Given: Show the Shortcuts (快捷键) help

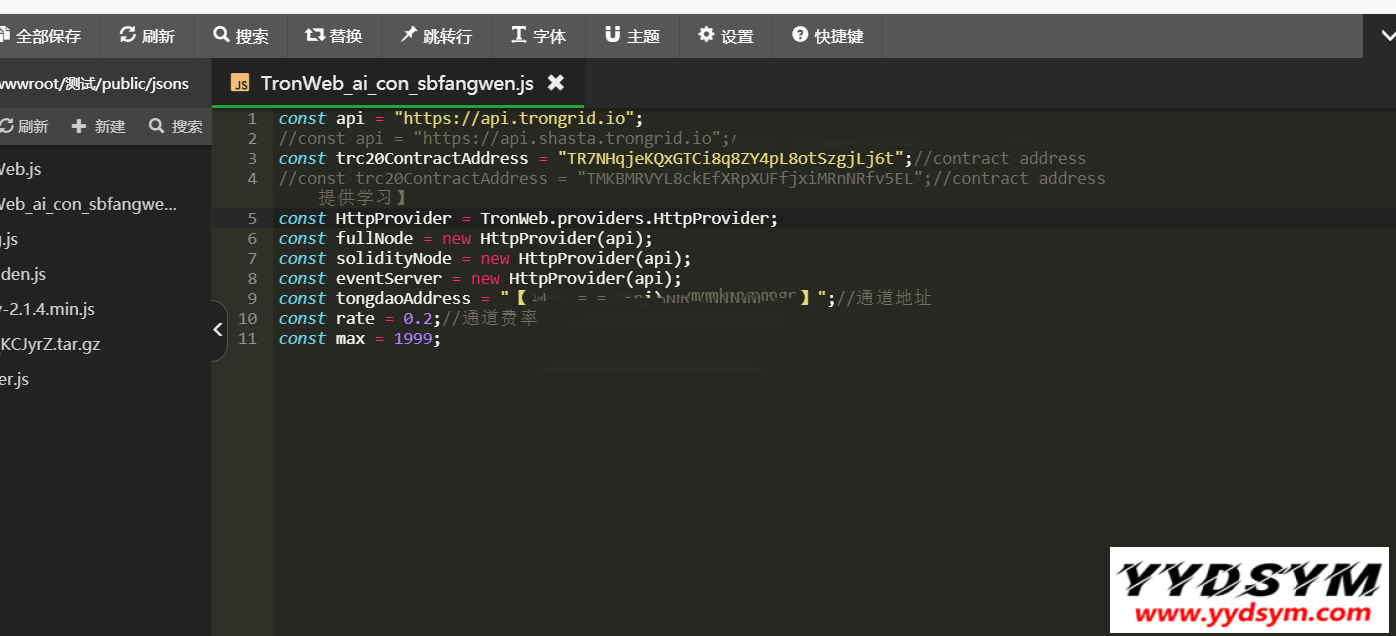Looking at the screenshot, I should click(x=800, y=36).
